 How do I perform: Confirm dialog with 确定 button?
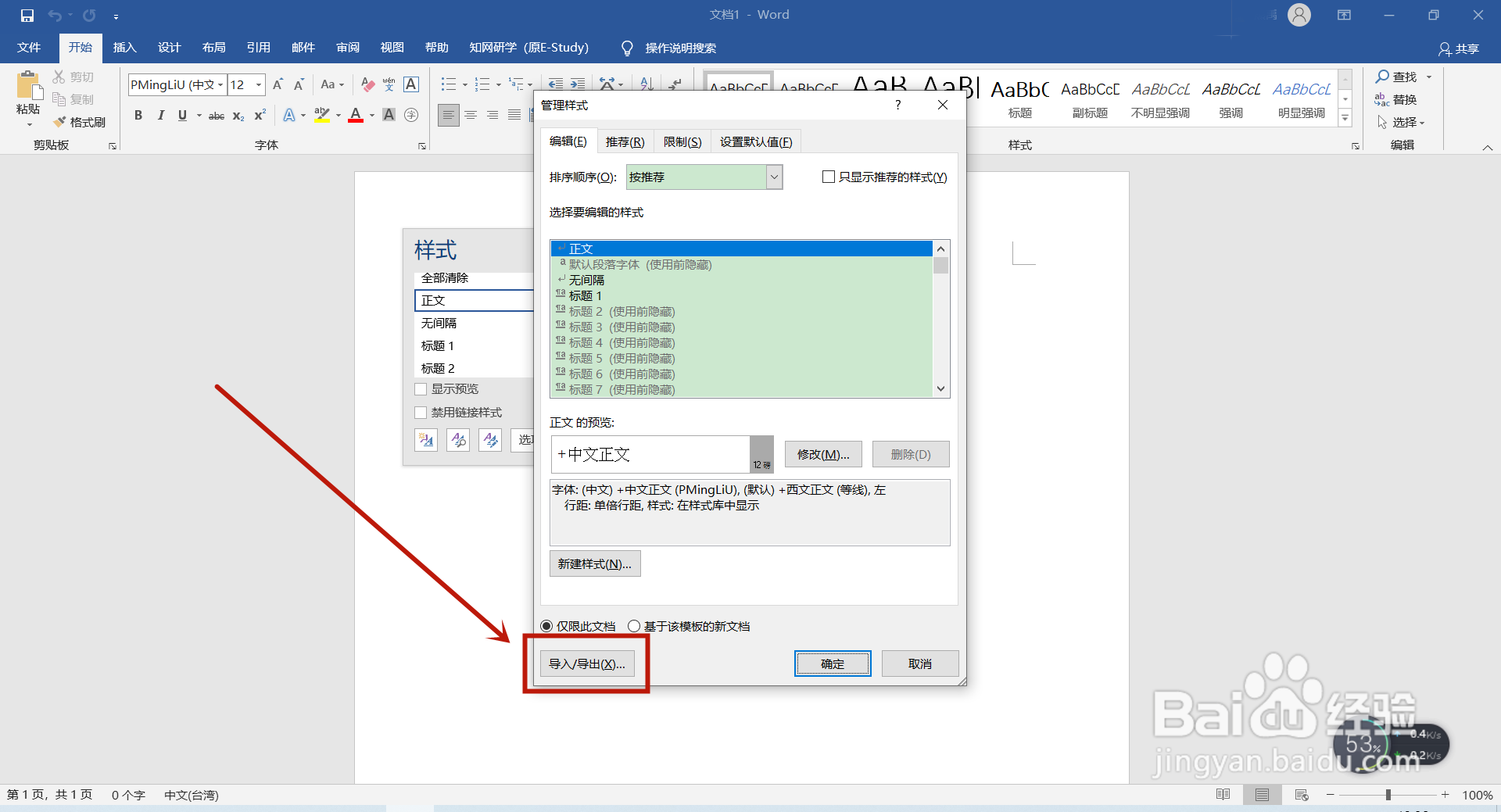[833, 664]
